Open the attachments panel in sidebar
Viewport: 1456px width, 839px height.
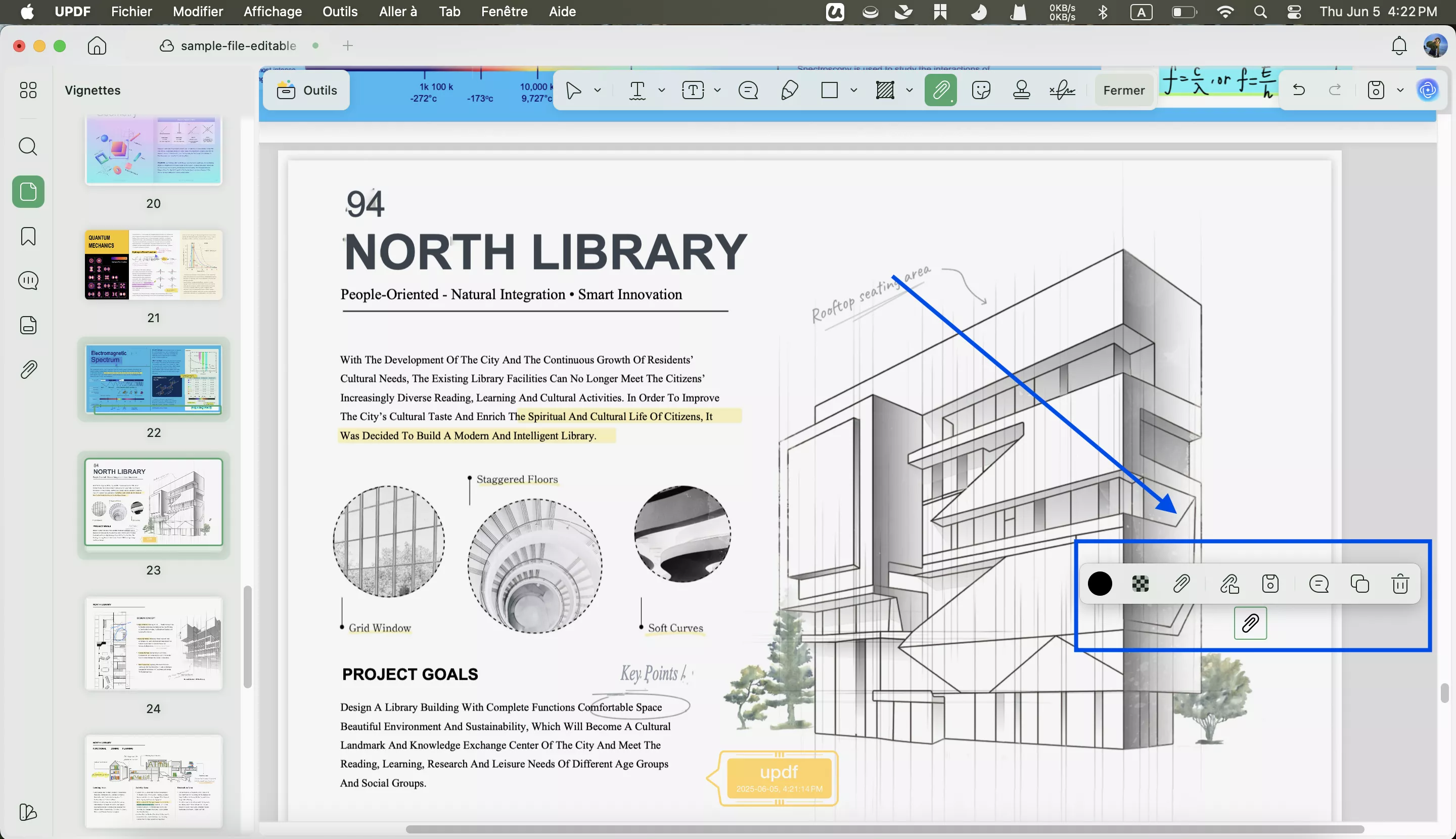coord(28,369)
